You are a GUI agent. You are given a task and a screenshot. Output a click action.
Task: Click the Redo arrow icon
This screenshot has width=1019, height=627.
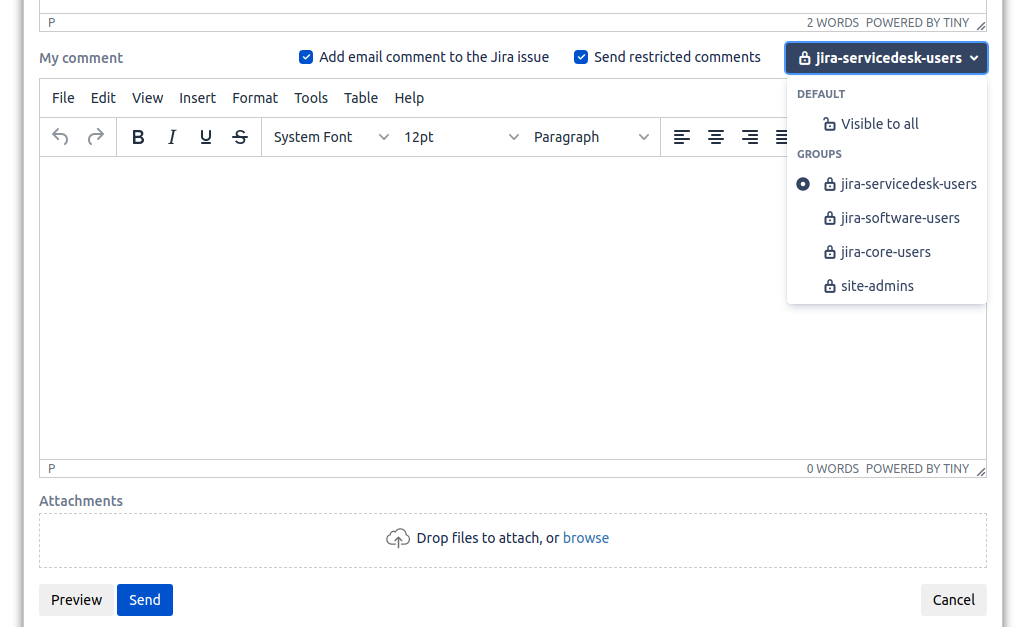[x=95, y=137]
